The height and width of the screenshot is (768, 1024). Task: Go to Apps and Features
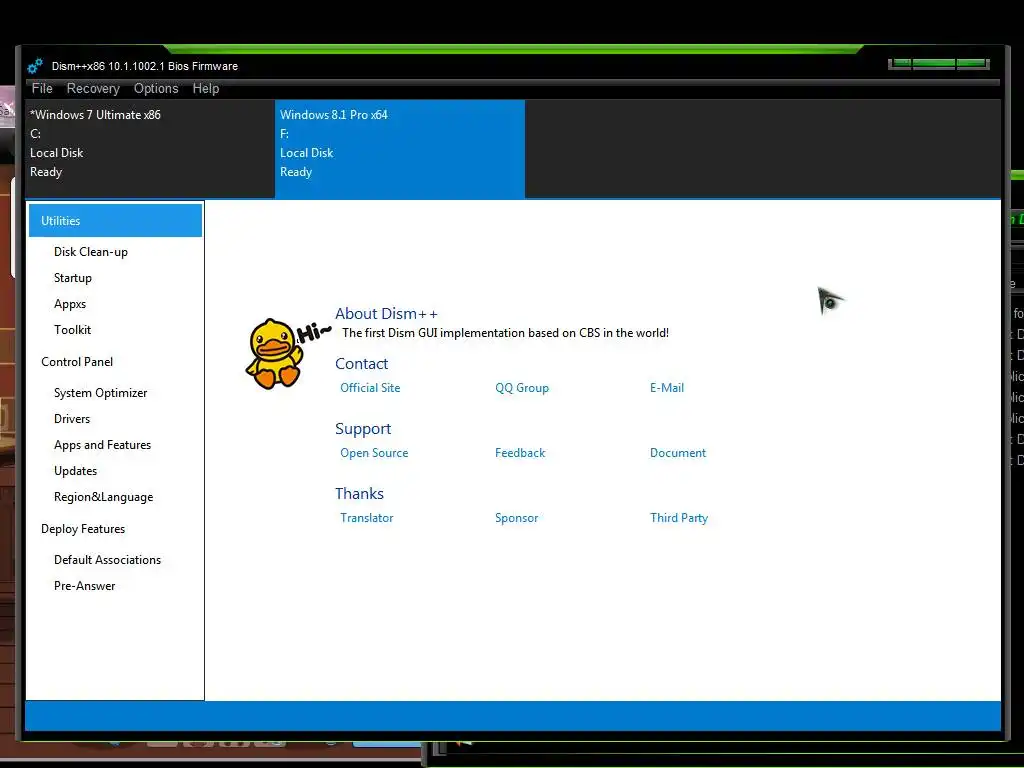(103, 445)
